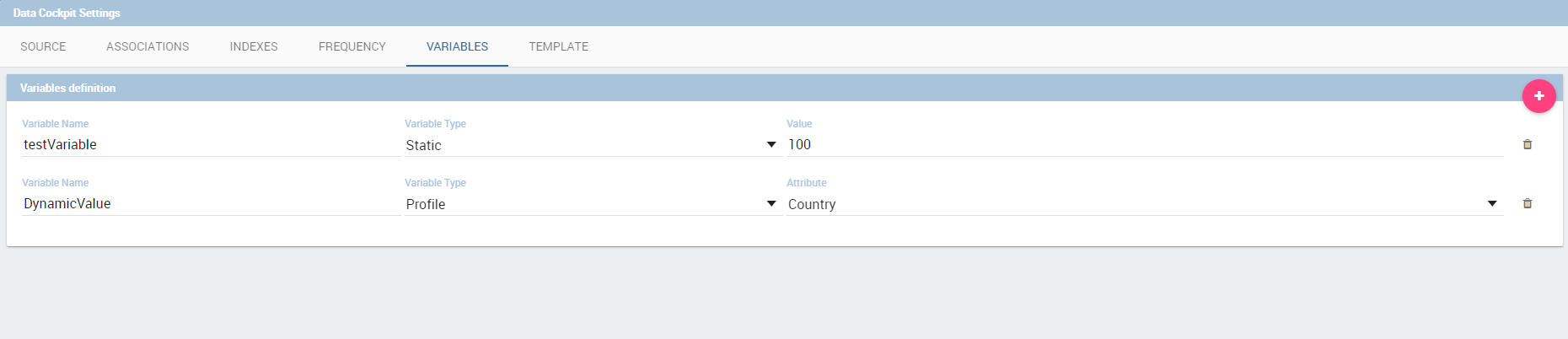Add a new variable with plus button

click(1538, 96)
